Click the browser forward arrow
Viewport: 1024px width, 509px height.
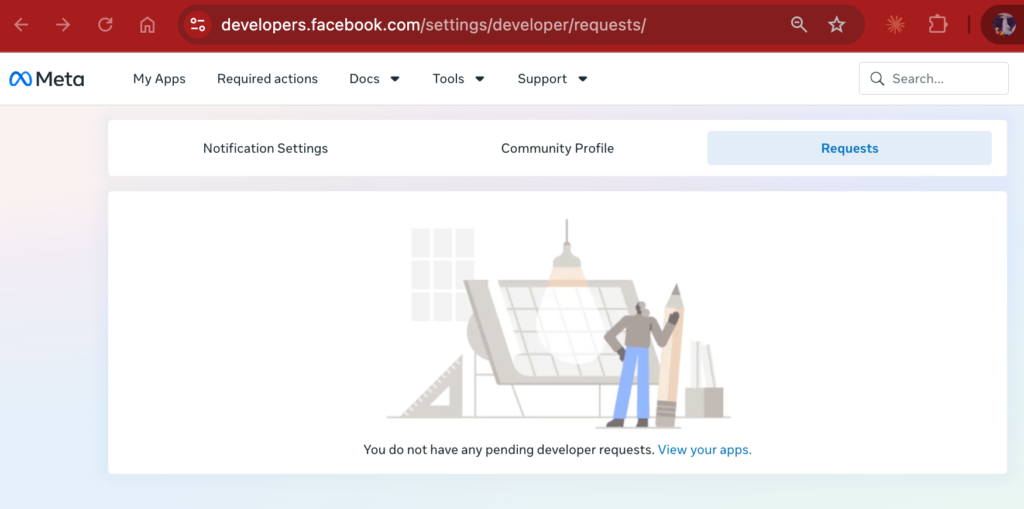63,25
